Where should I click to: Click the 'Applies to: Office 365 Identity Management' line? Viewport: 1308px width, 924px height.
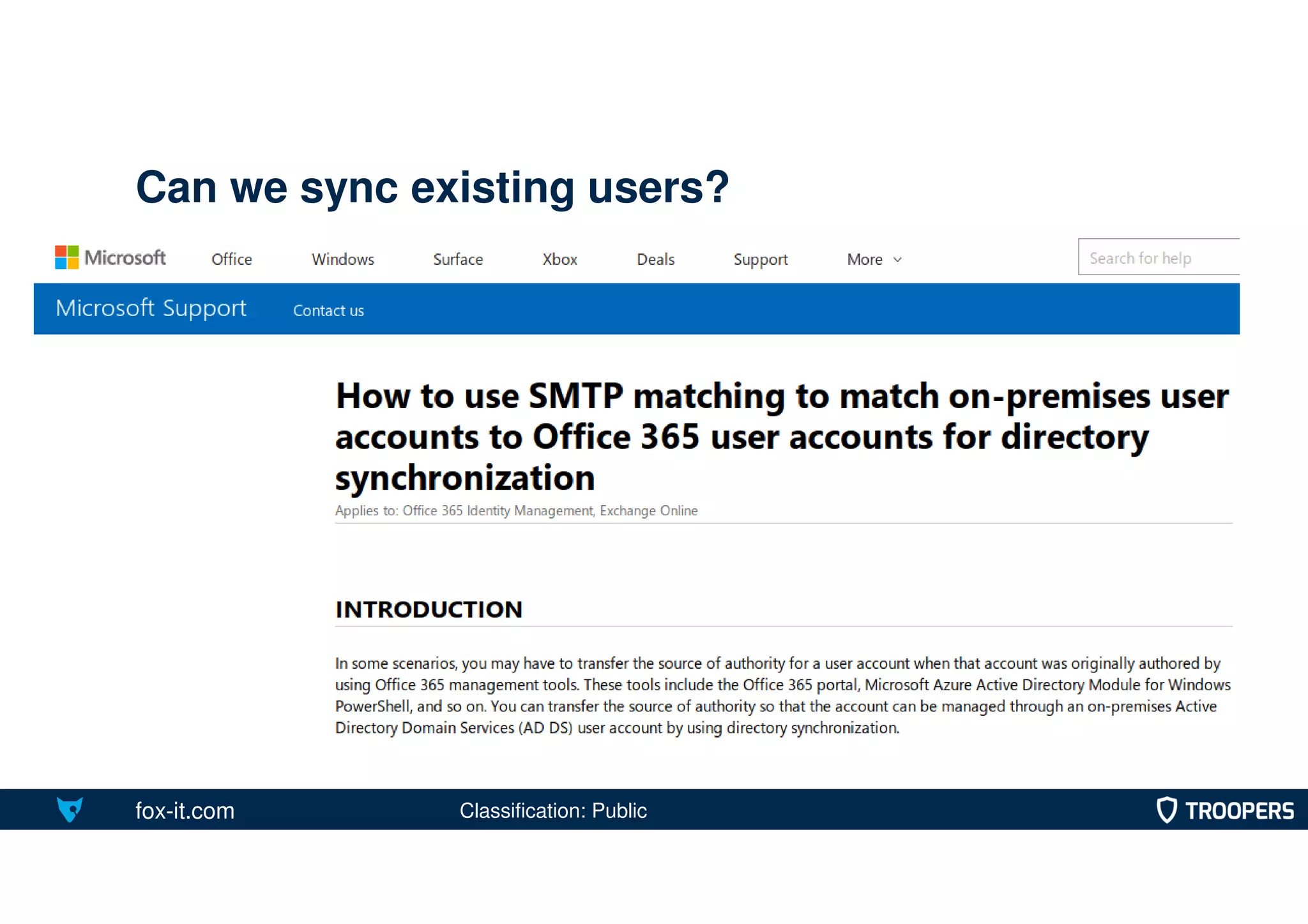(x=516, y=511)
